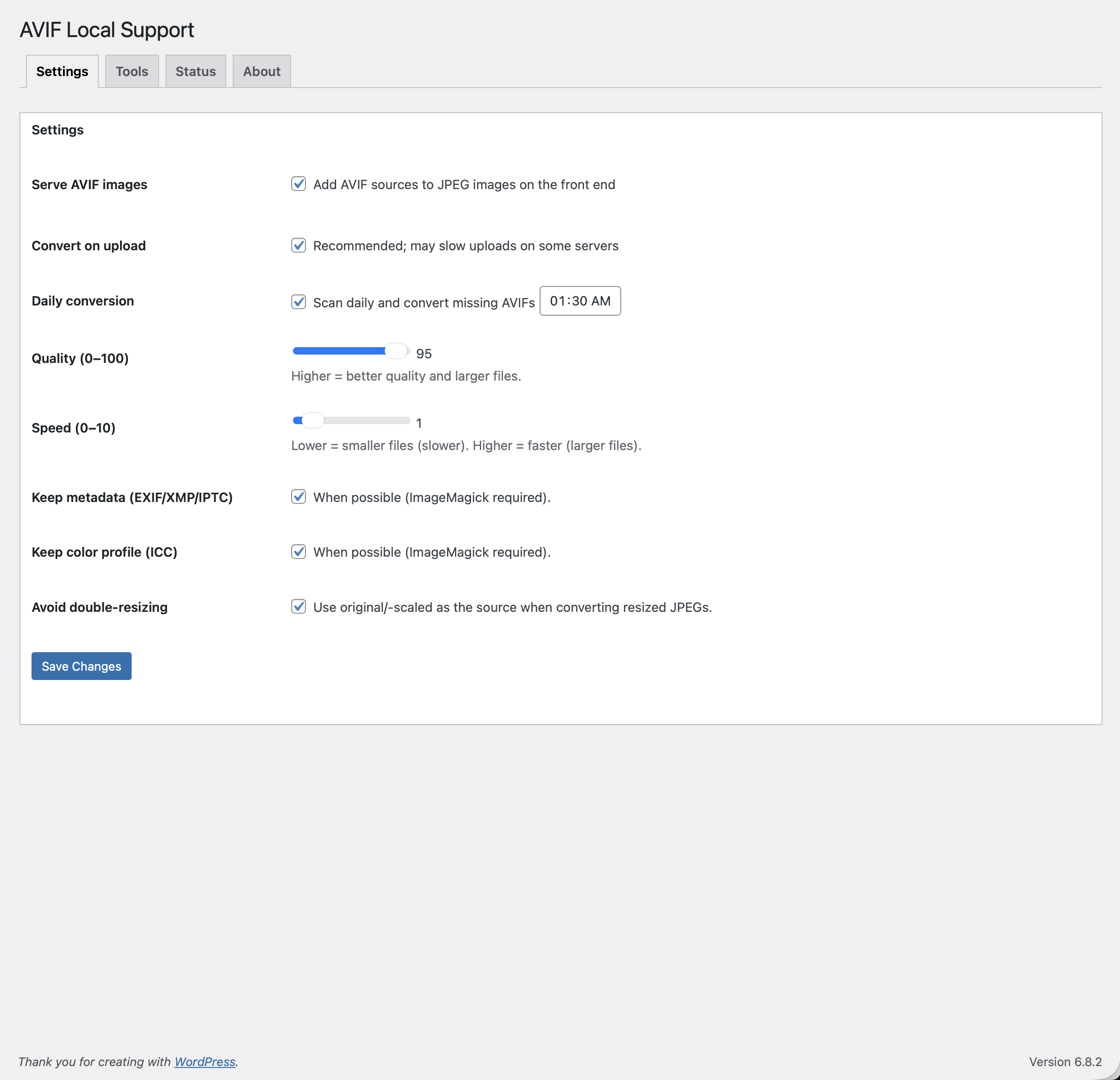
Task: Open the Status tab
Action: coord(196,71)
